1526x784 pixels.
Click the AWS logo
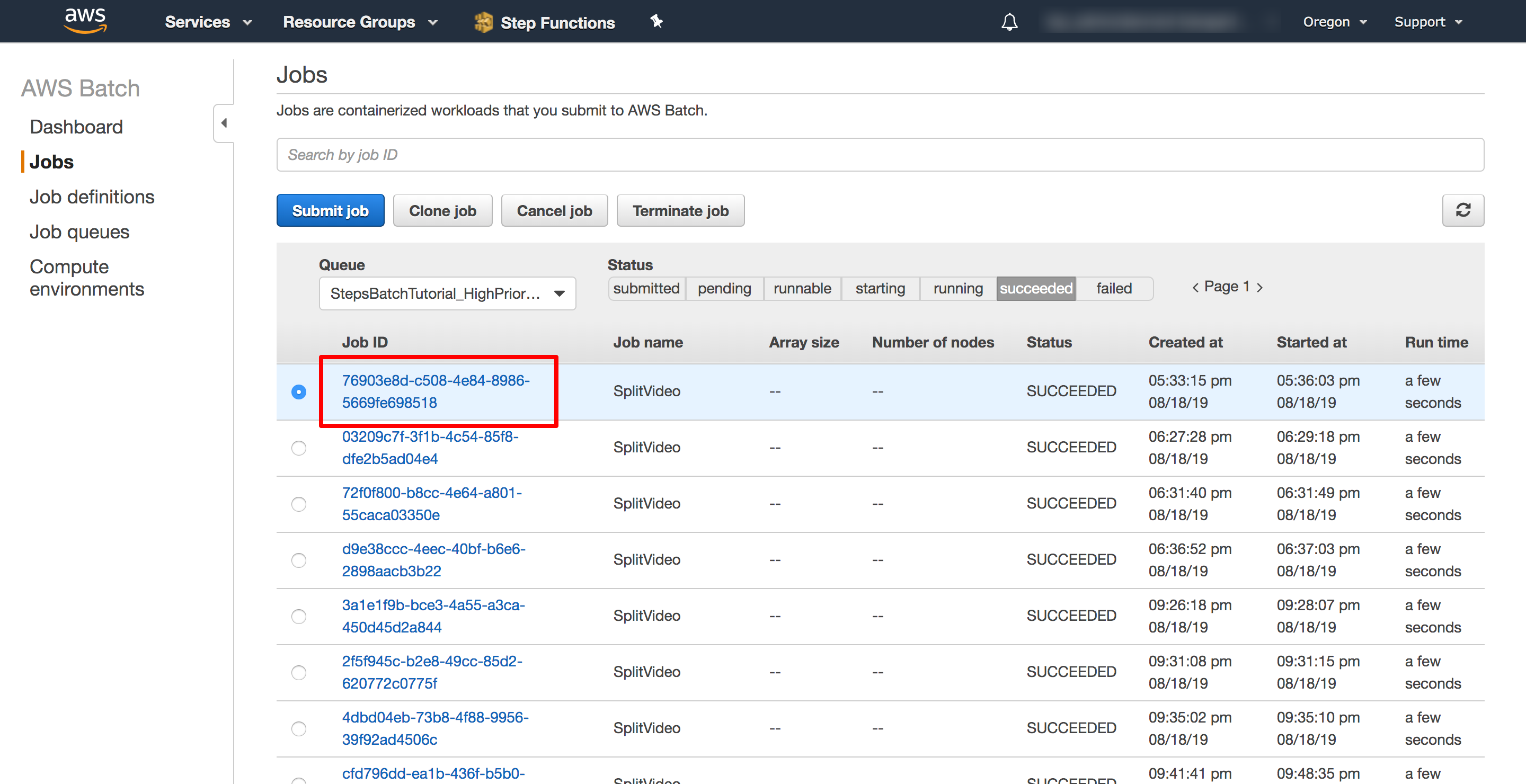(x=85, y=21)
